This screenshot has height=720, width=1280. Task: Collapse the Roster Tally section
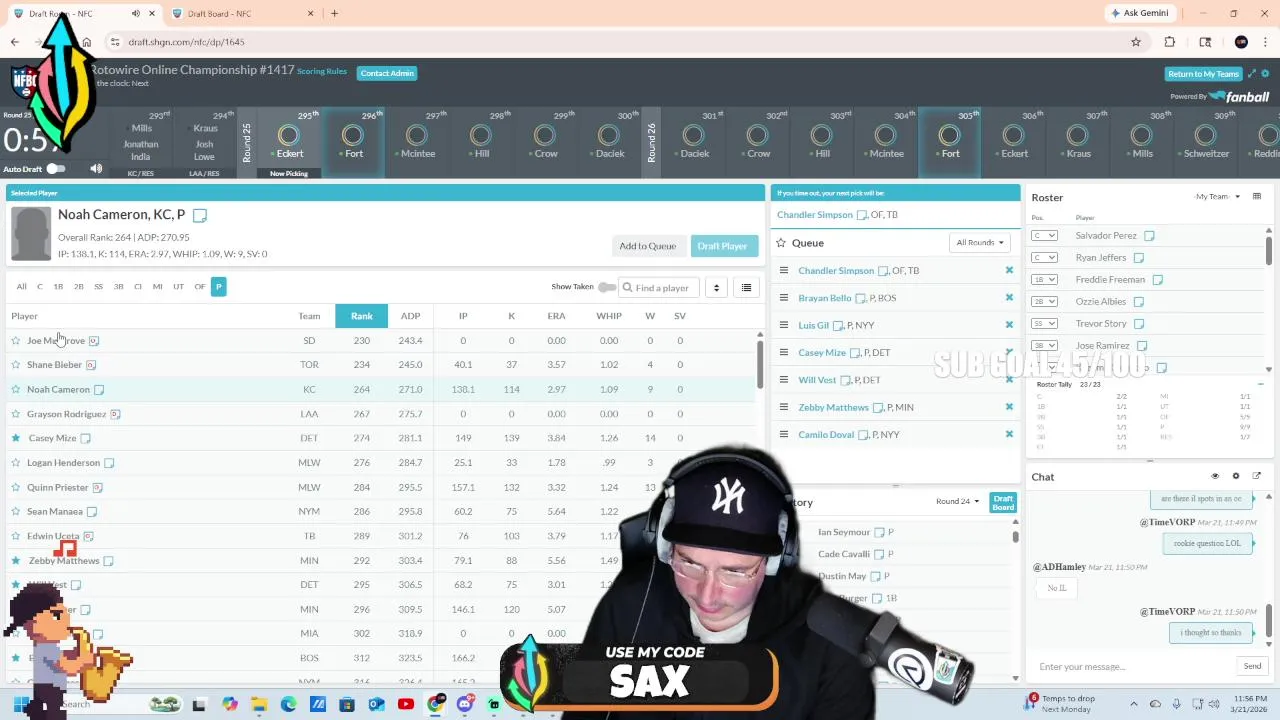(1260, 384)
